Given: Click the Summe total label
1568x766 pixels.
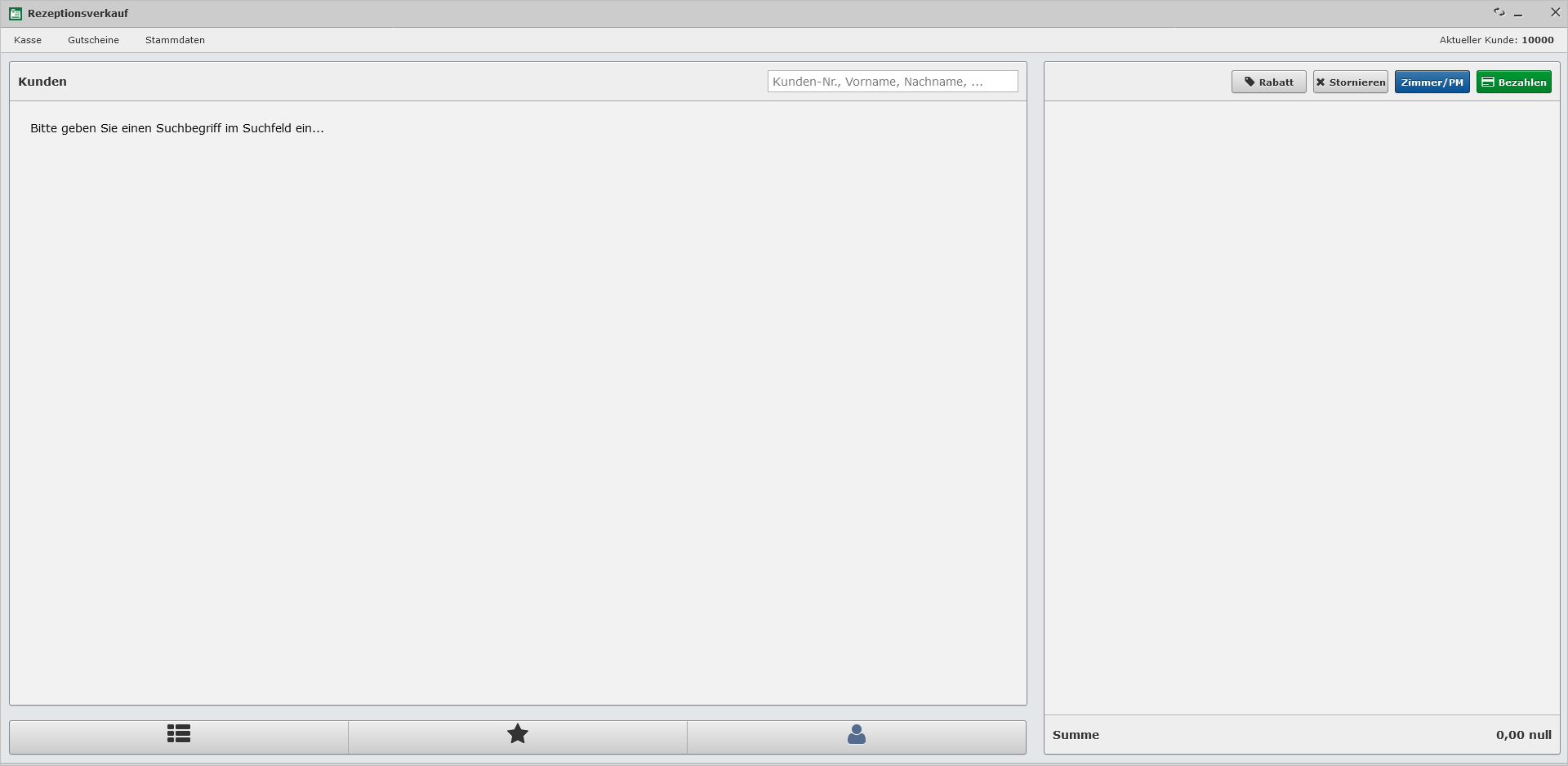Looking at the screenshot, I should coord(1076,735).
